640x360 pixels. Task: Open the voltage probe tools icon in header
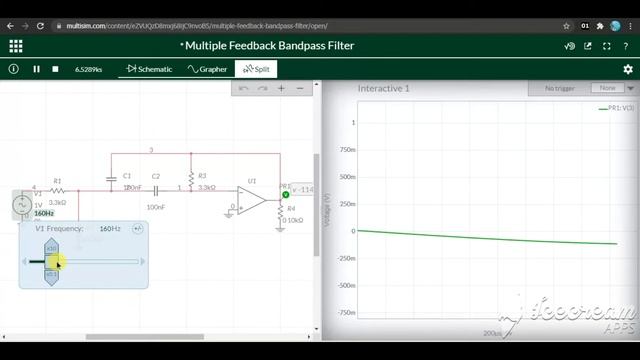[569, 46]
